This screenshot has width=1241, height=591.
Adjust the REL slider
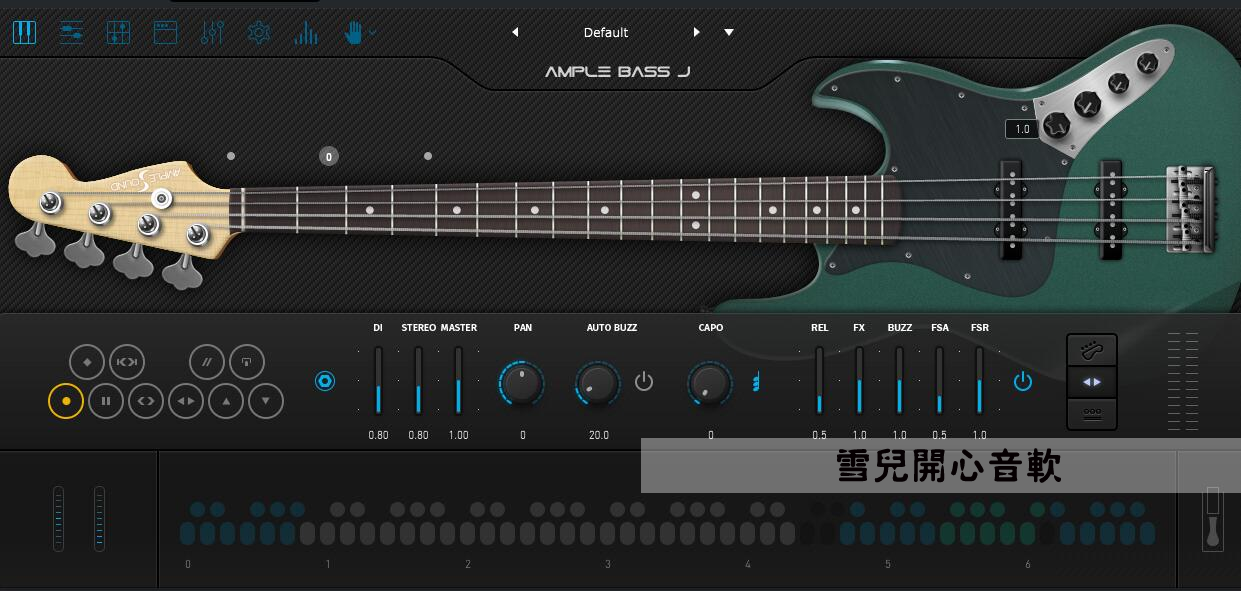click(819, 380)
